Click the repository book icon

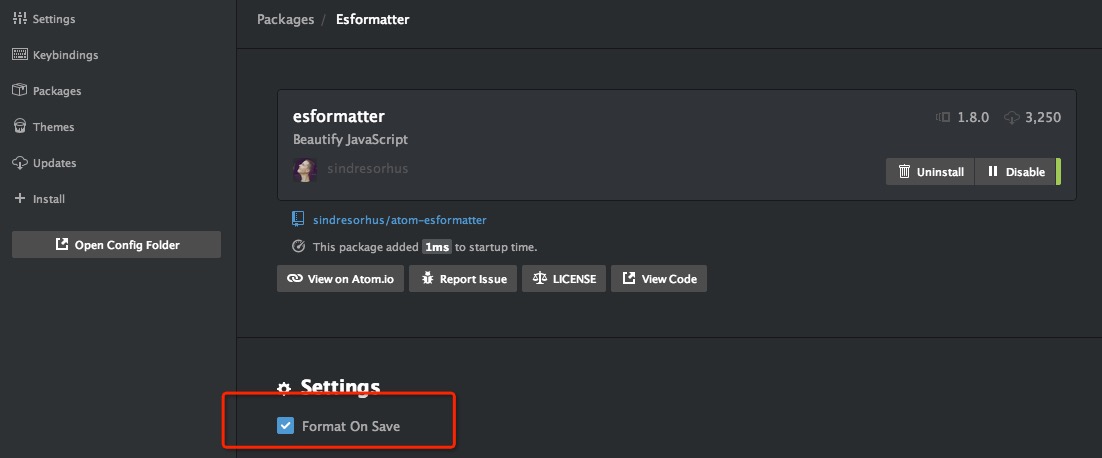[298, 219]
